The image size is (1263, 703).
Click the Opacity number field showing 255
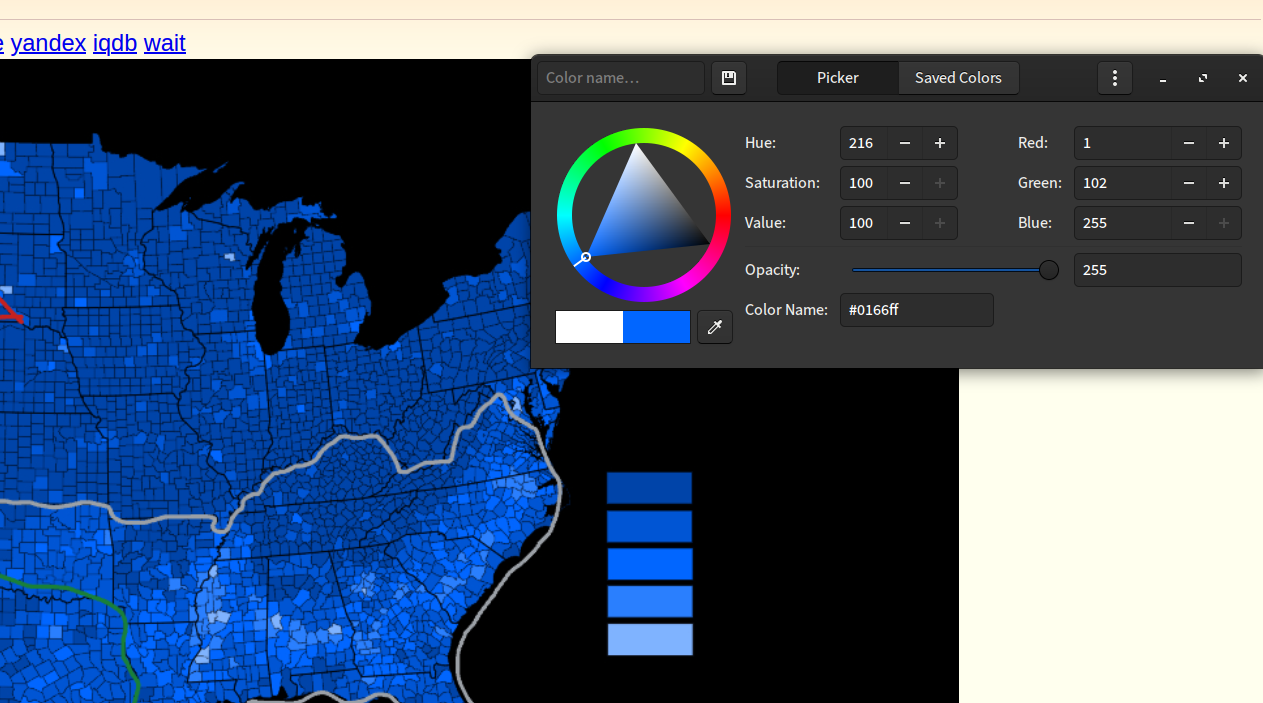[x=1158, y=270]
